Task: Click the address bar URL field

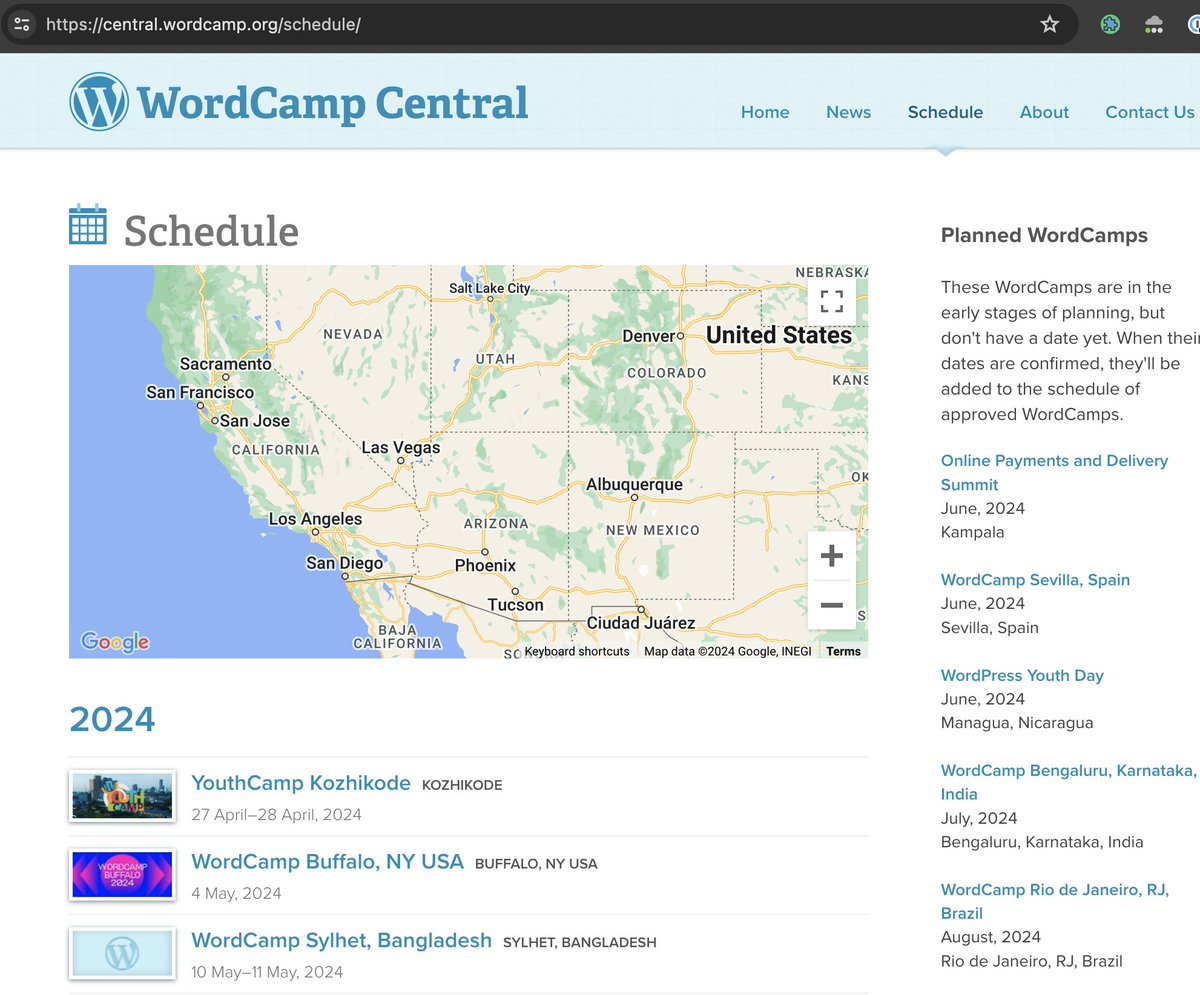Action: (x=540, y=24)
